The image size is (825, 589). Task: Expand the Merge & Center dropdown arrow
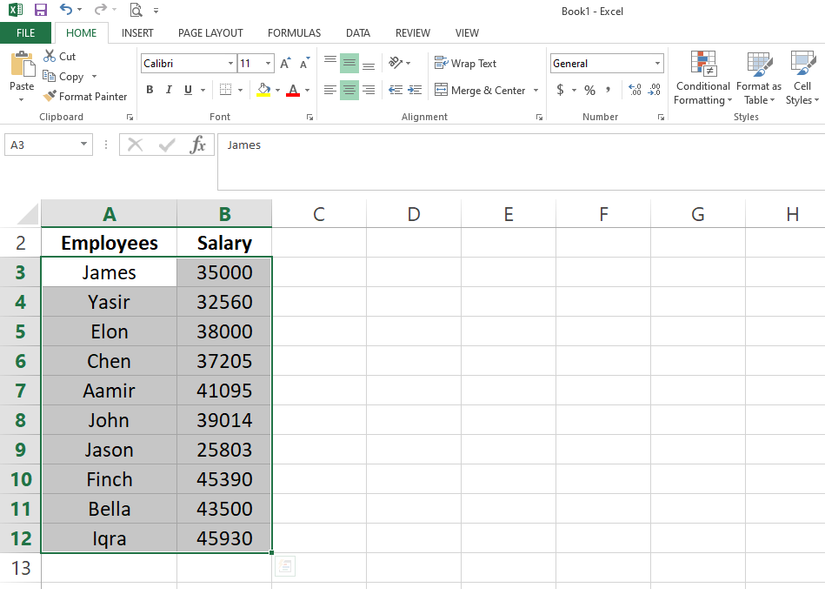click(x=536, y=90)
